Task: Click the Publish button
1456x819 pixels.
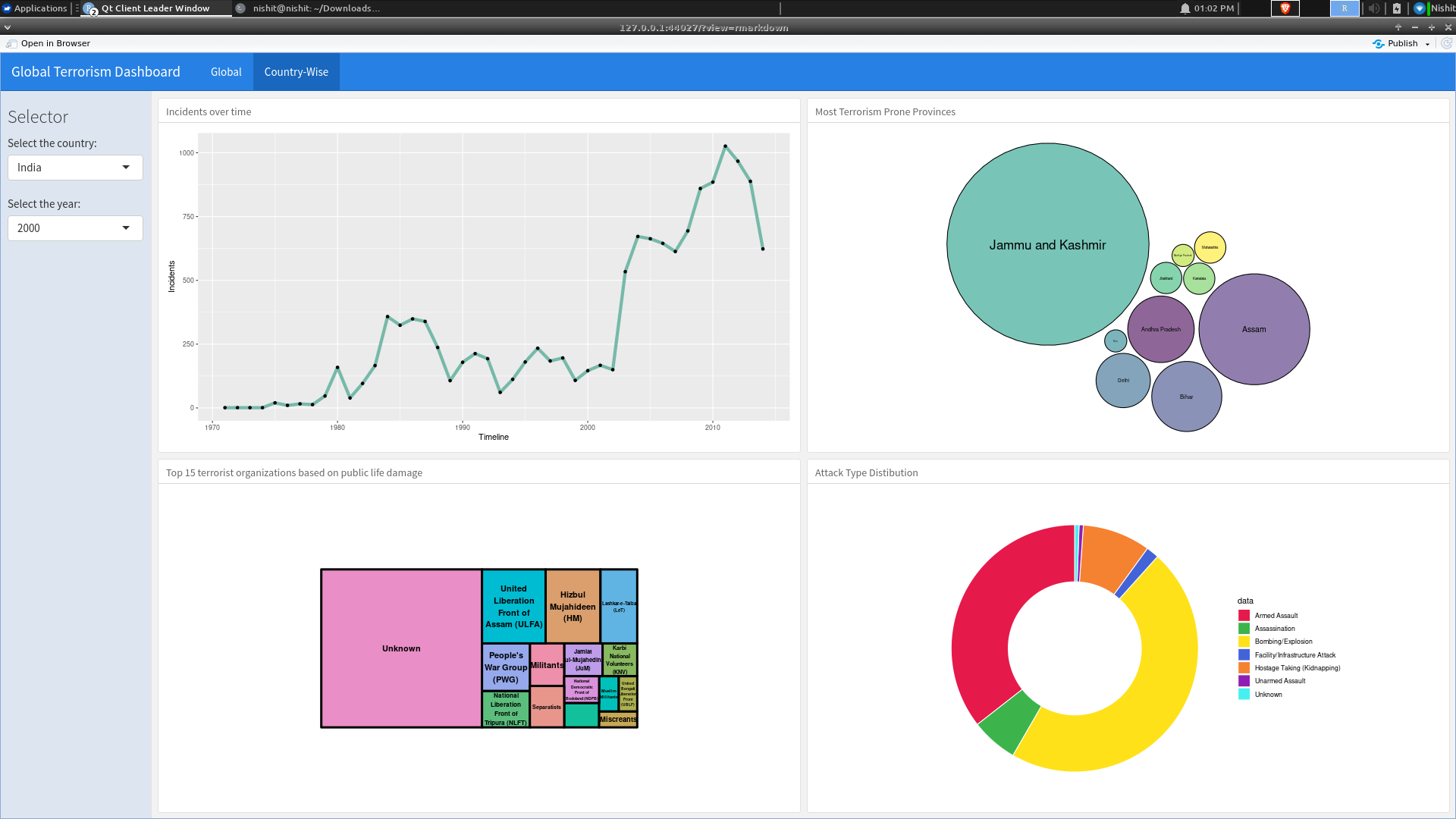Action: (1395, 43)
